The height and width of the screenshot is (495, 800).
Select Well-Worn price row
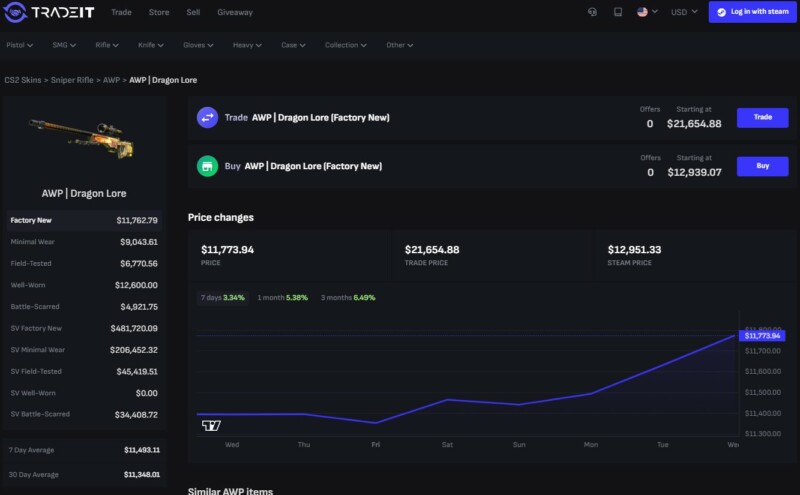point(84,285)
